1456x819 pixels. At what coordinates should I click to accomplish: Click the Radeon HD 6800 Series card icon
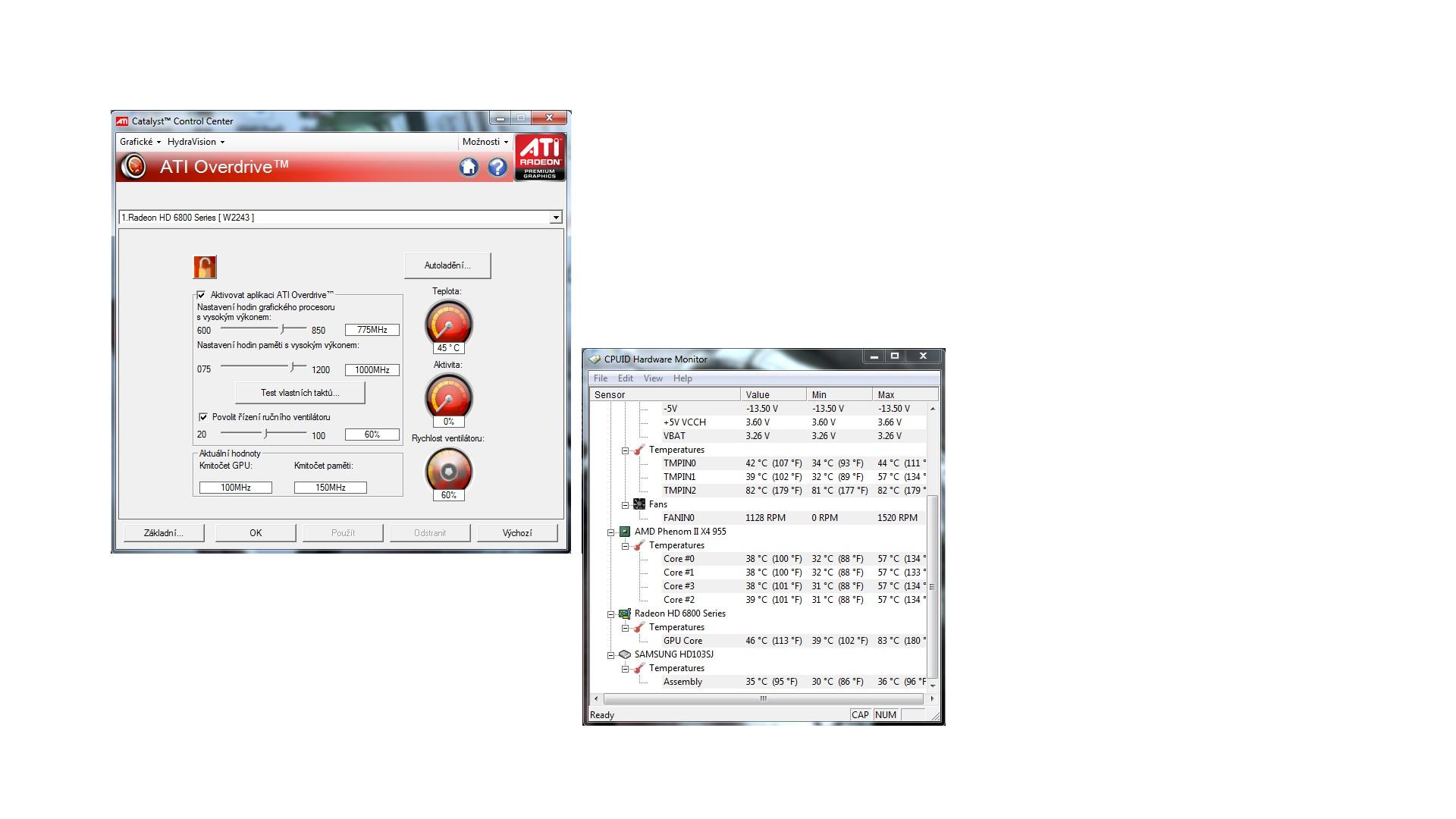[625, 613]
